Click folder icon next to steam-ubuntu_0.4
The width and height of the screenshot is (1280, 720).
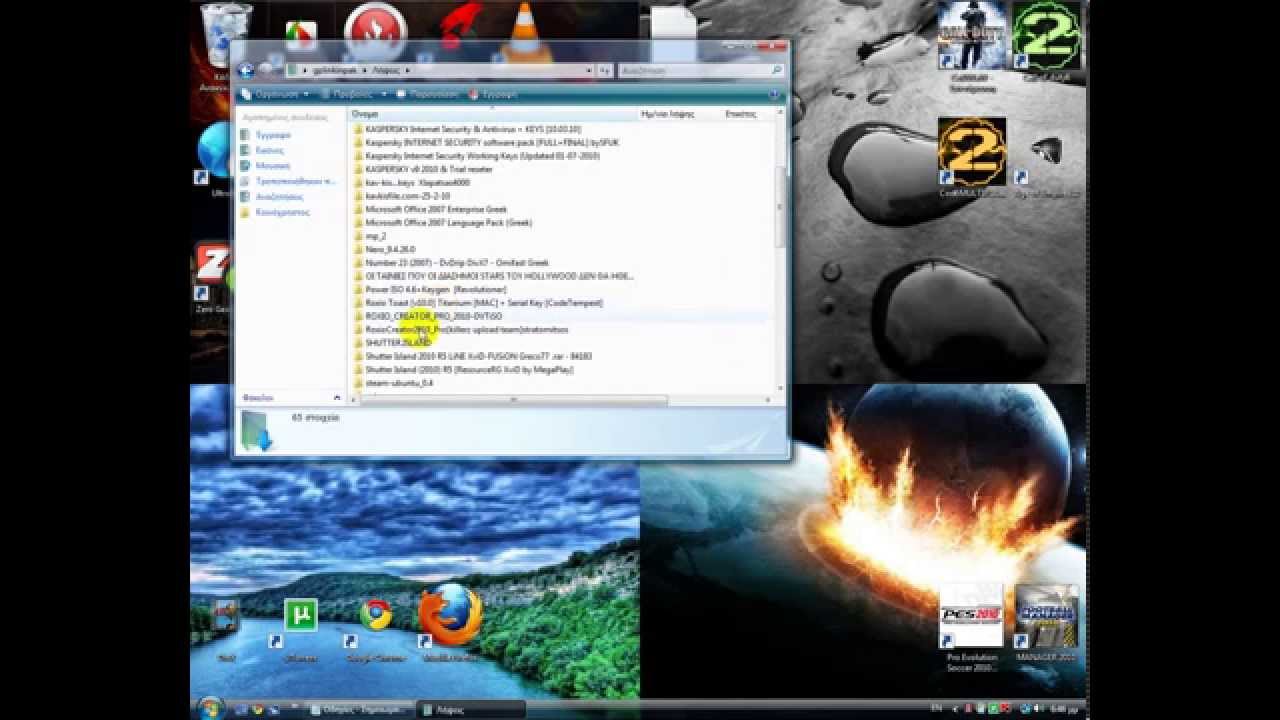358,383
